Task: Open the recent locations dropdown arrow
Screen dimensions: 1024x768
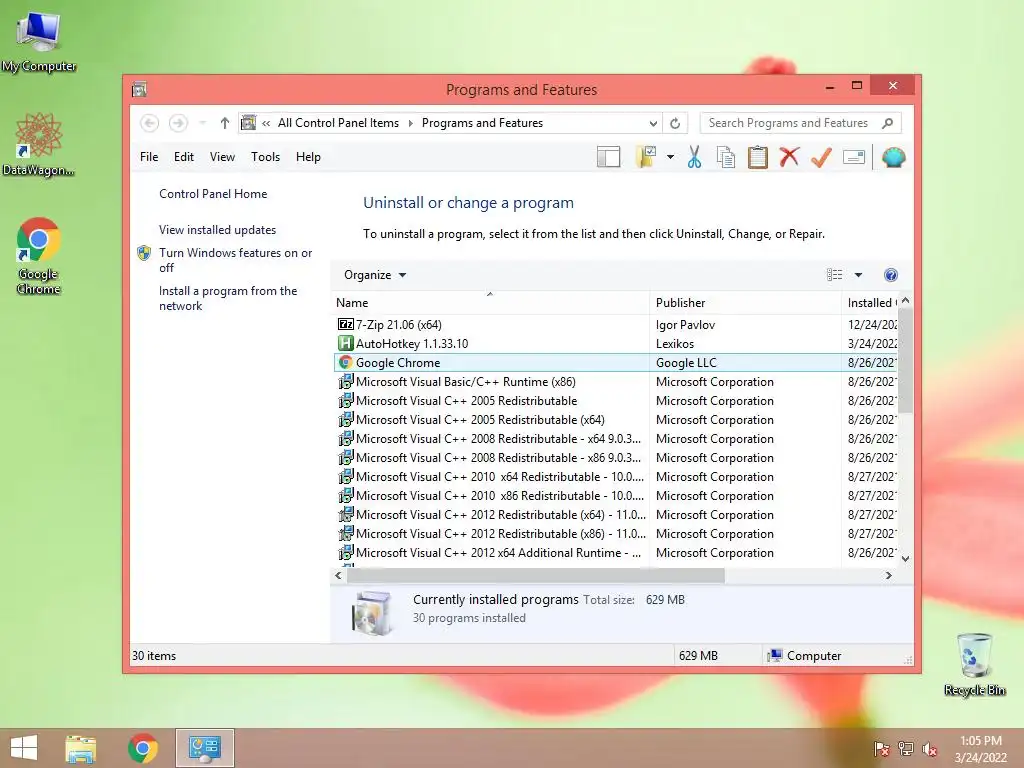Action: coord(202,123)
